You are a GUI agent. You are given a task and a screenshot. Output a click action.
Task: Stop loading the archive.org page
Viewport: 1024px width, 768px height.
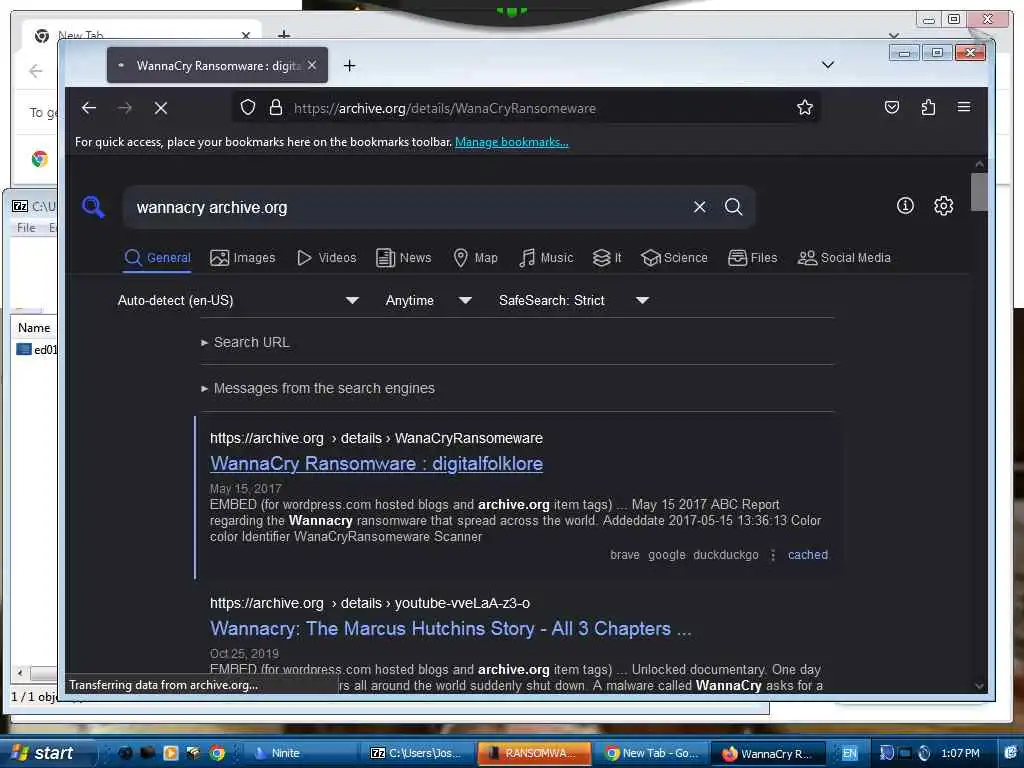click(x=161, y=108)
